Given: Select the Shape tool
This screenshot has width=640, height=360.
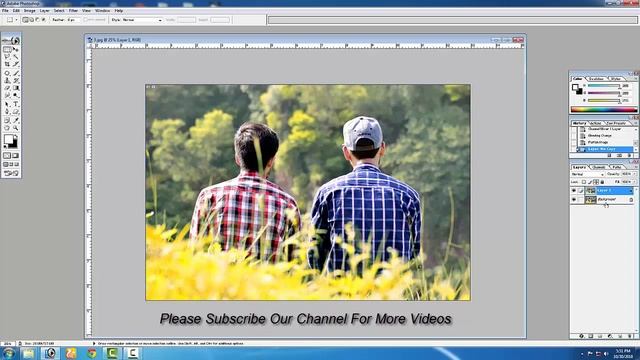Looking at the screenshot, I should click(16, 111).
